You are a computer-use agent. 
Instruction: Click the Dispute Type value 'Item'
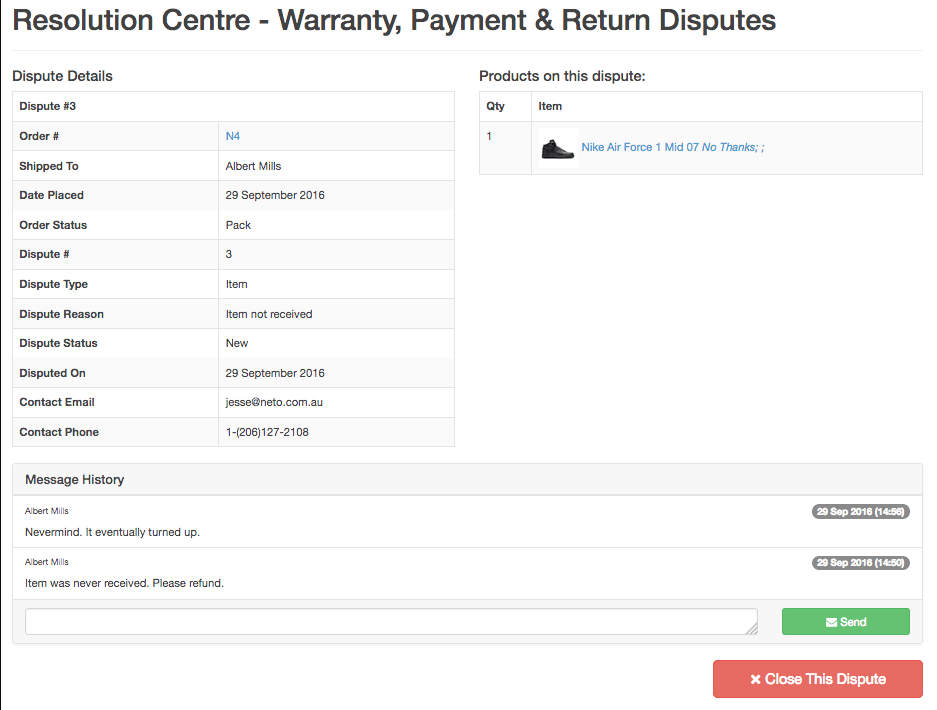pyautogui.click(x=236, y=284)
